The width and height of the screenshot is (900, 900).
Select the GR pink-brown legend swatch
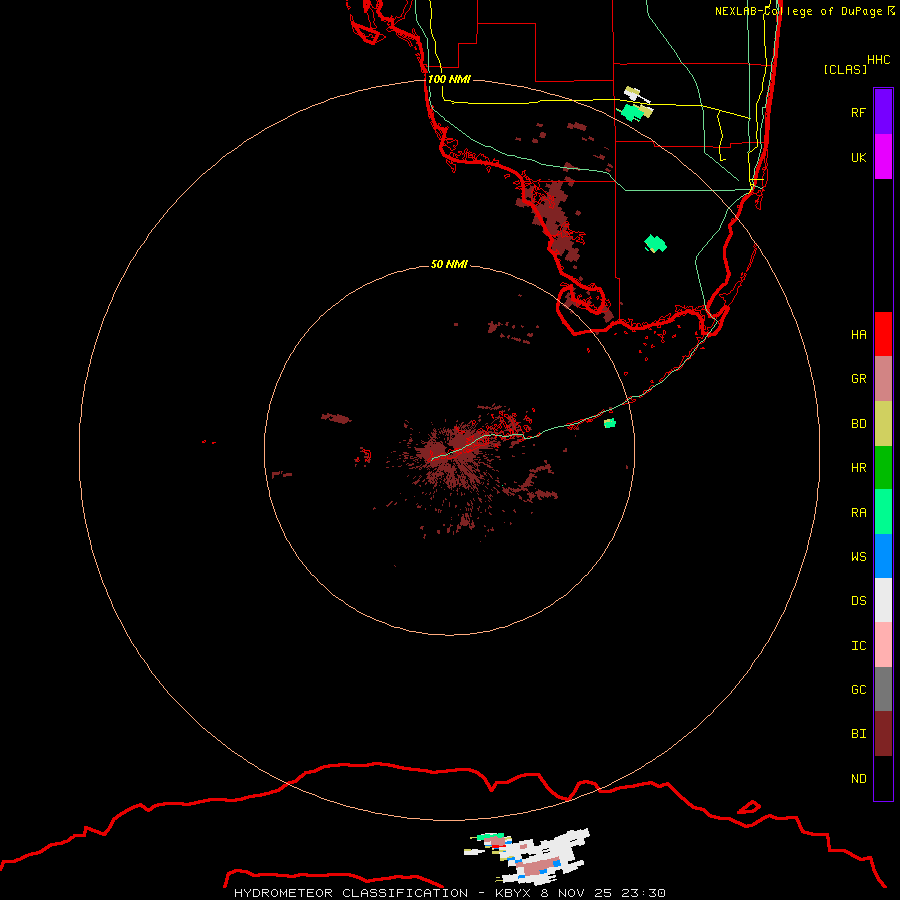click(x=883, y=379)
